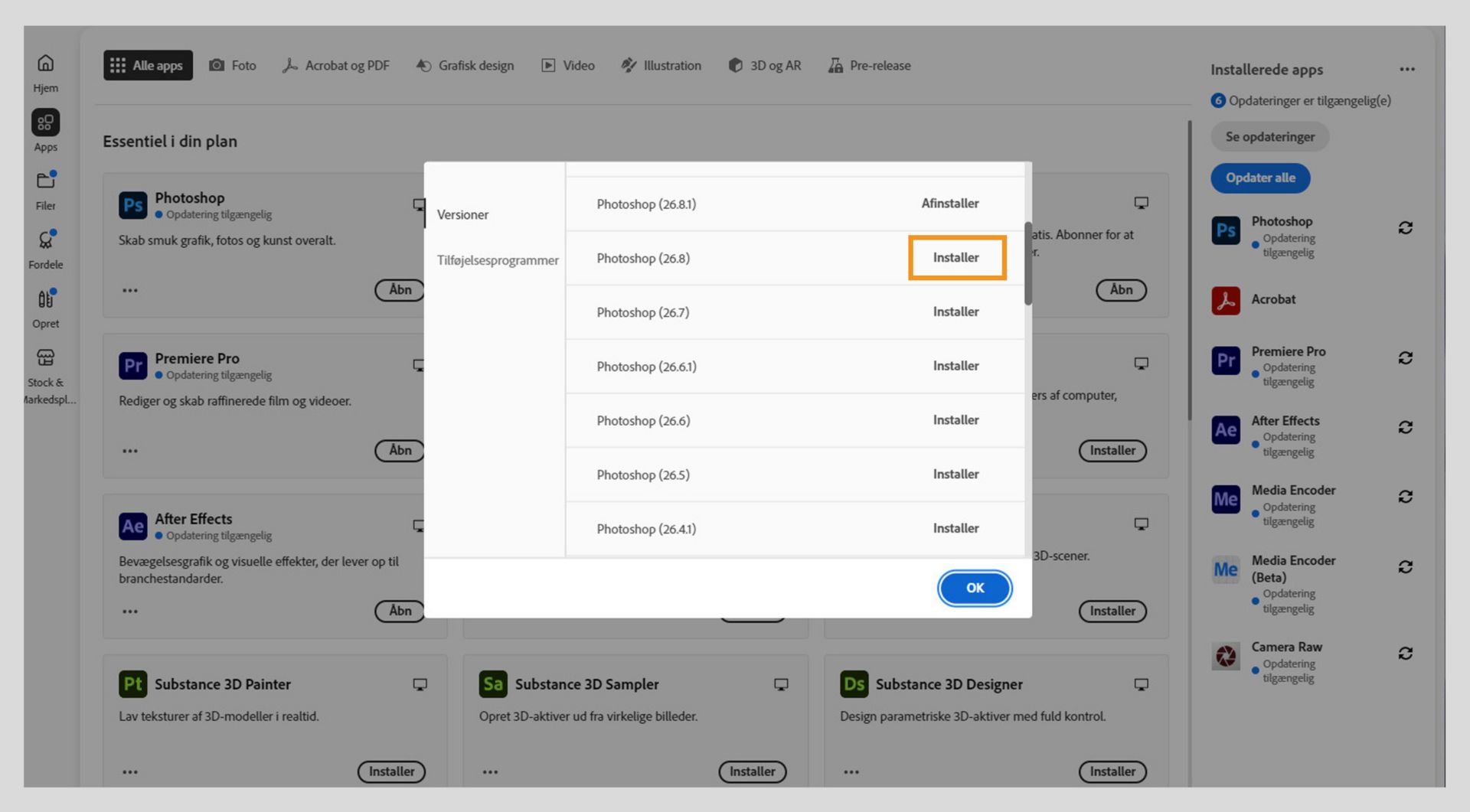This screenshot has height=812, width=1470.
Task: Open more options on Substance 3D Sampler card
Action: click(490, 772)
